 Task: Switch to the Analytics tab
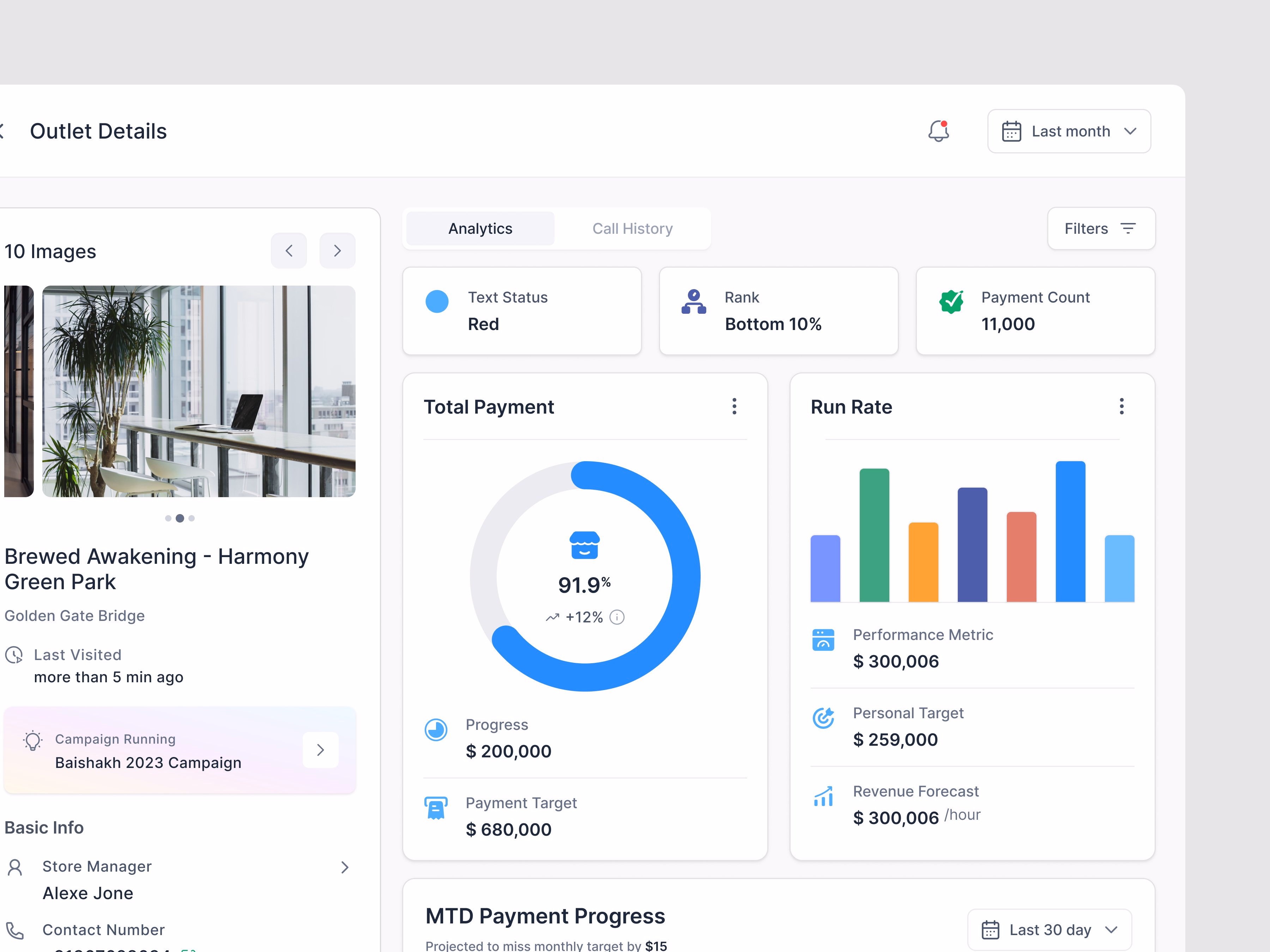tap(480, 228)
